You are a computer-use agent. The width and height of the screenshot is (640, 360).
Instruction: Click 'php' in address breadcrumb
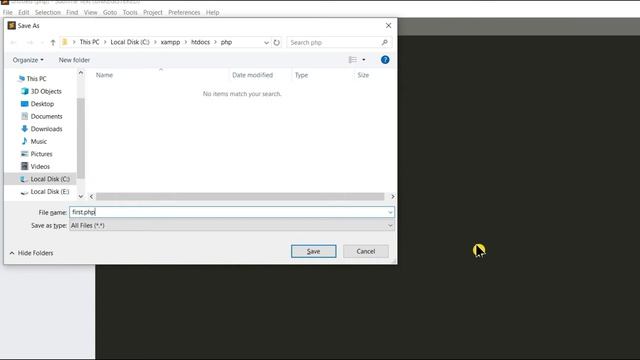point(226,42)
